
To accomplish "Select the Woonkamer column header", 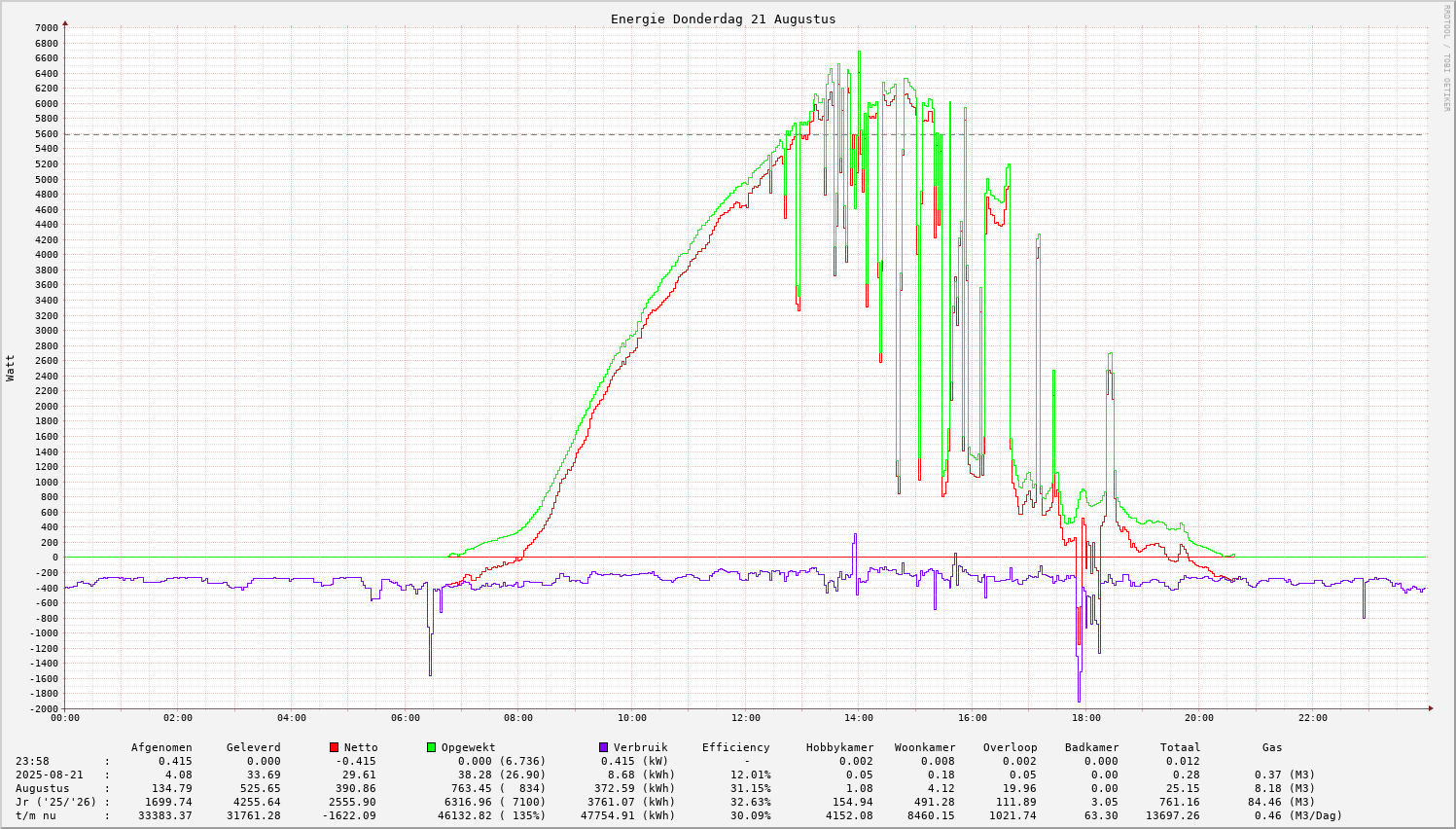I will [x=925, y=747].
